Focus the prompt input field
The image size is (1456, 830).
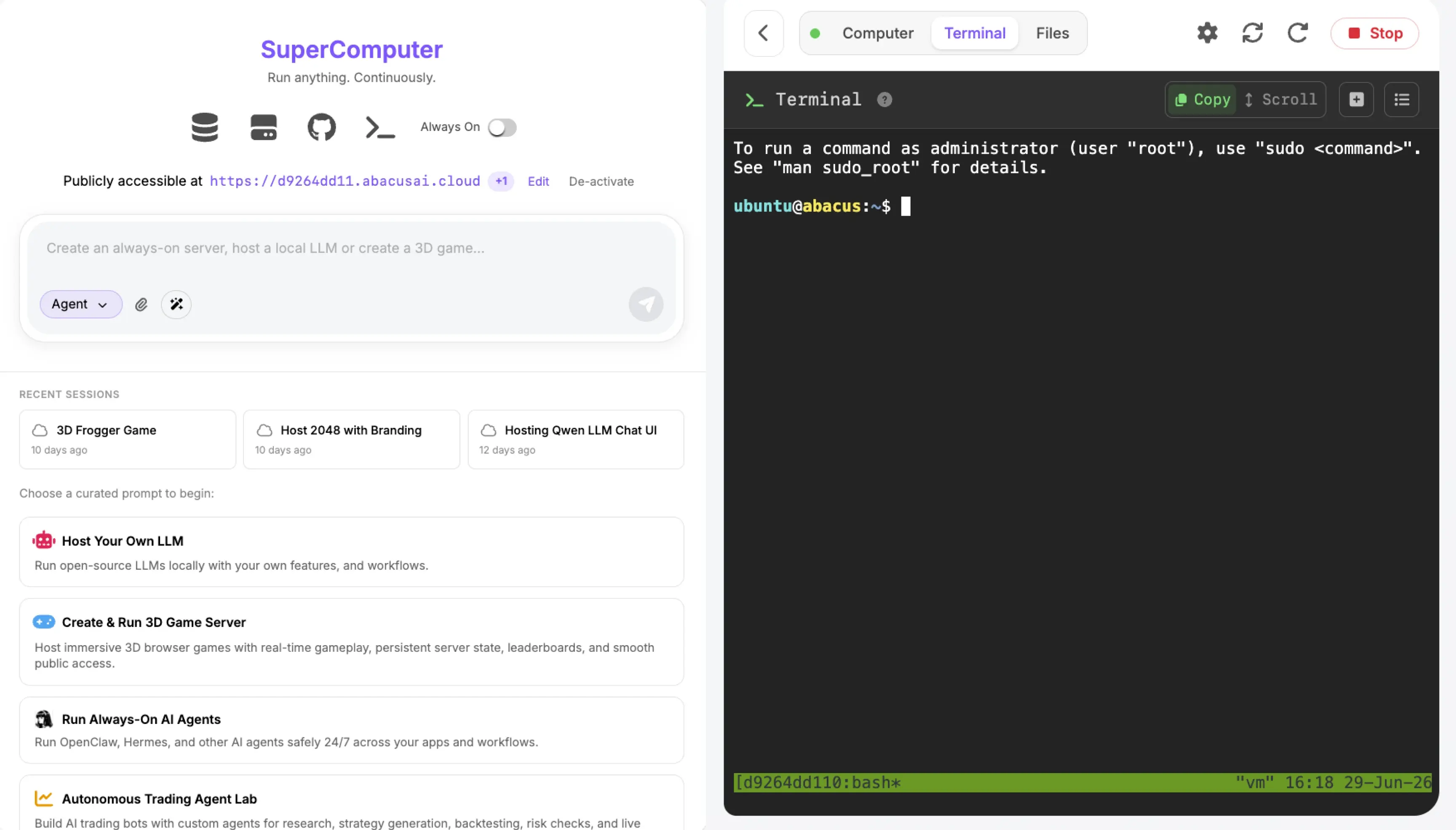pyautogui.click(x=351, y=248)
